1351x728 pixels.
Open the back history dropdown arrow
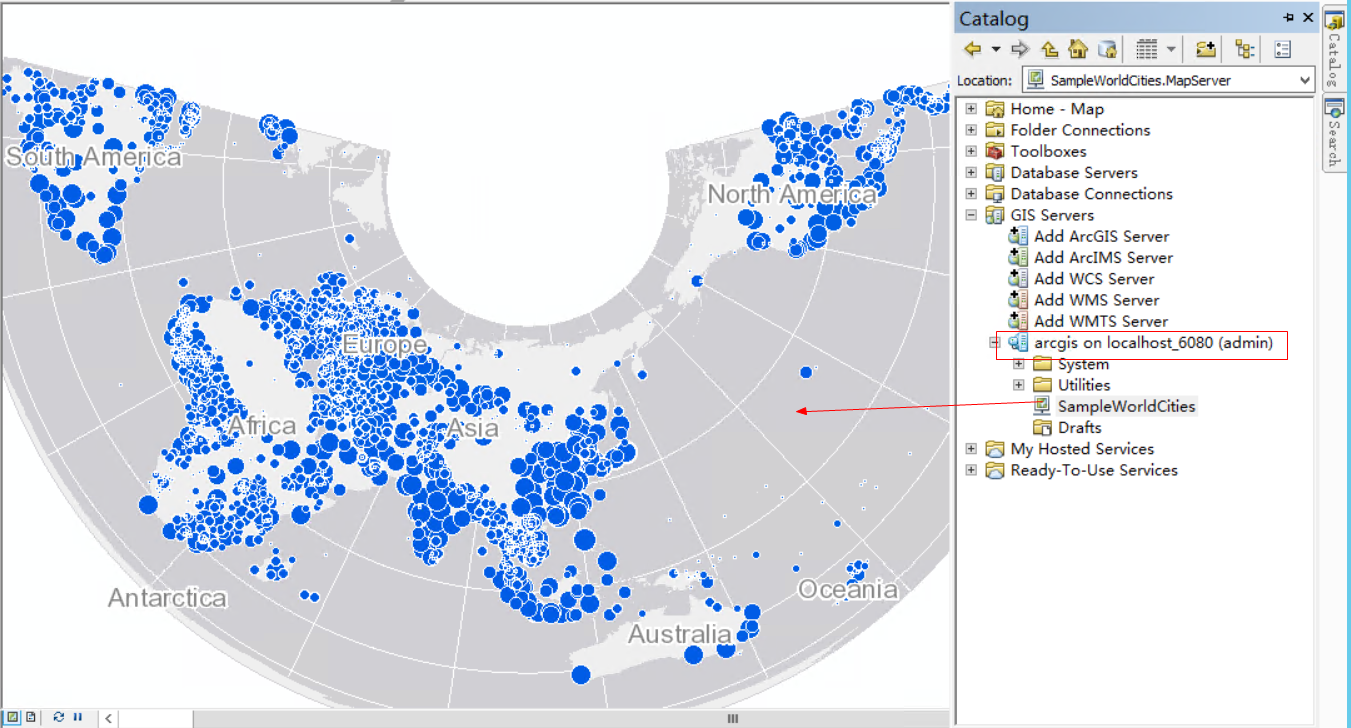click(995, 49)
